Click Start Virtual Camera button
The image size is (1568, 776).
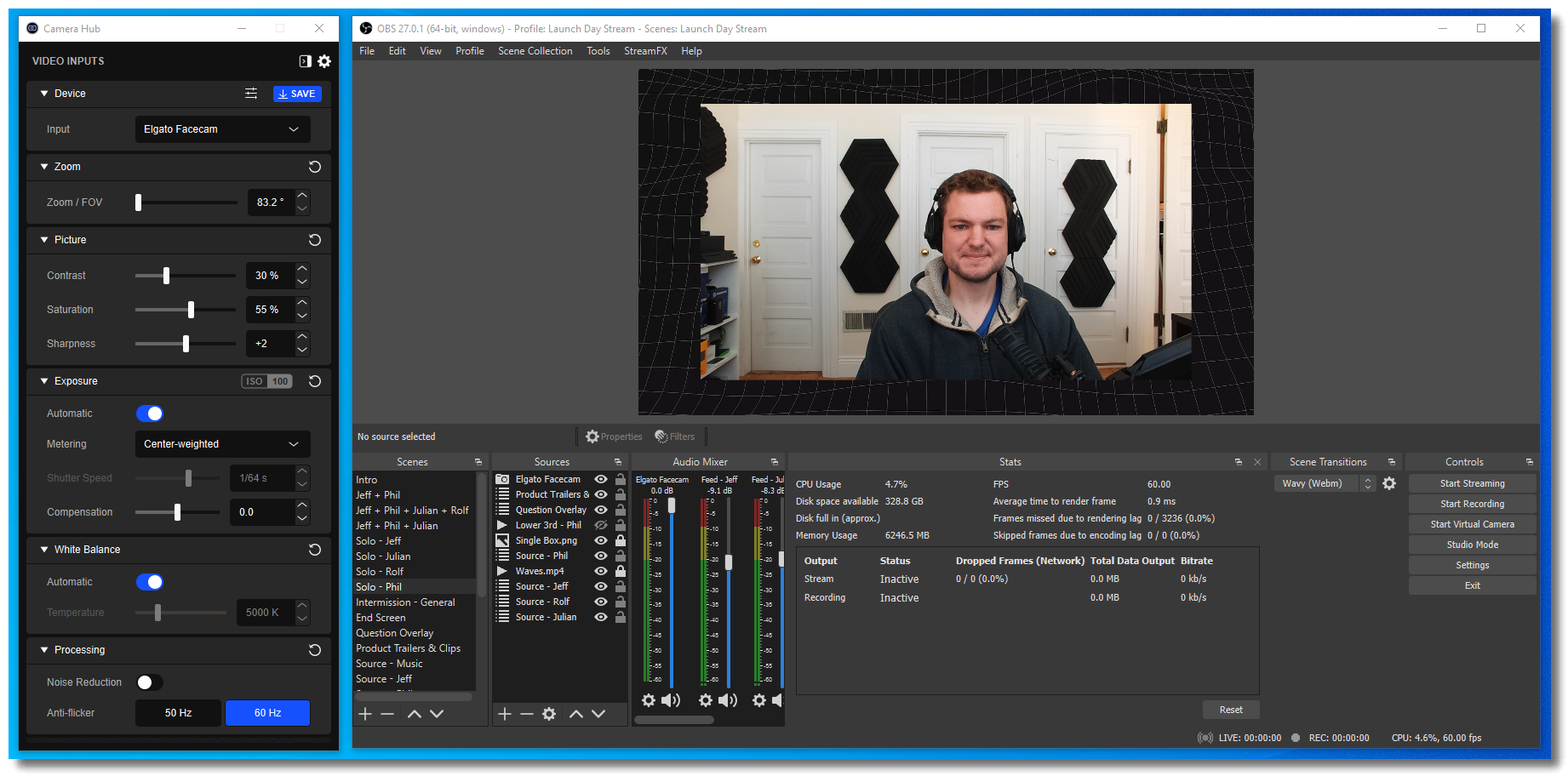[1472, 524]
